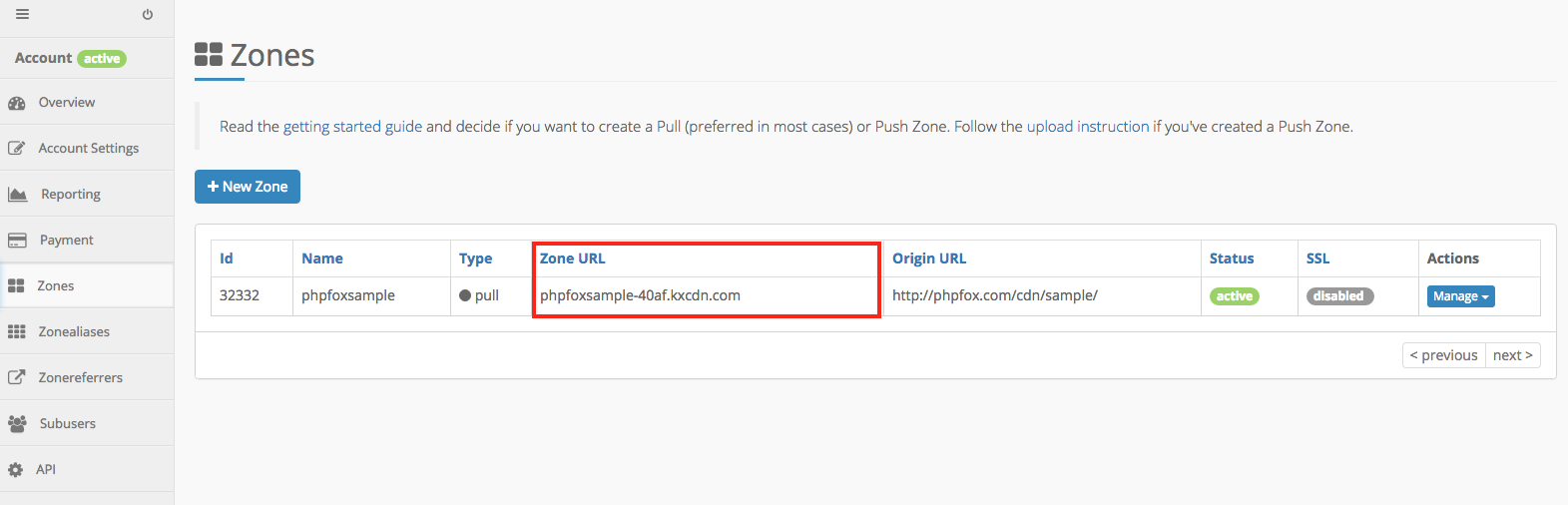Click the Zonereferrers external link icon

click(17, 378)
